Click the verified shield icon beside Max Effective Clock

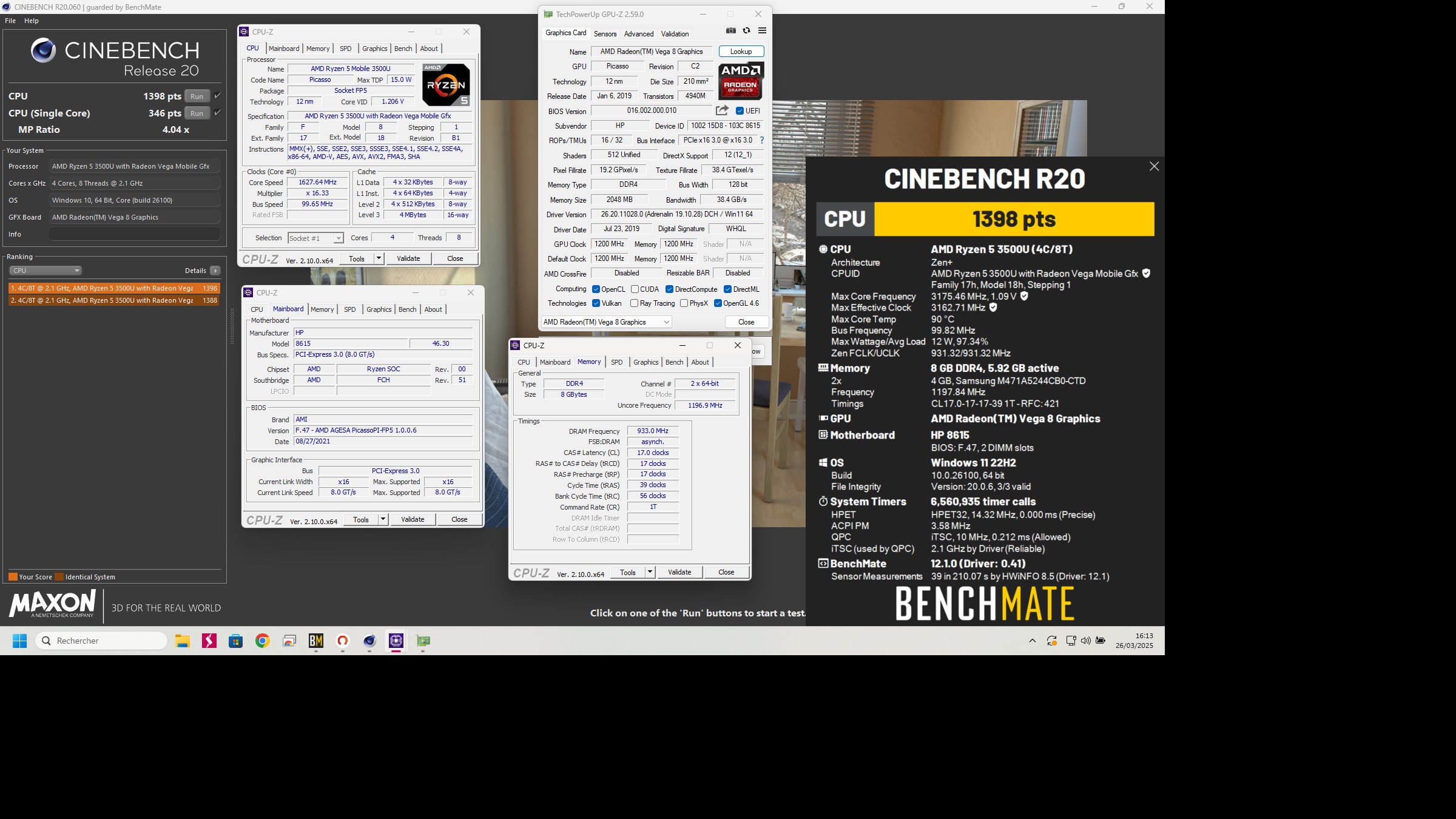pos(993,308)
